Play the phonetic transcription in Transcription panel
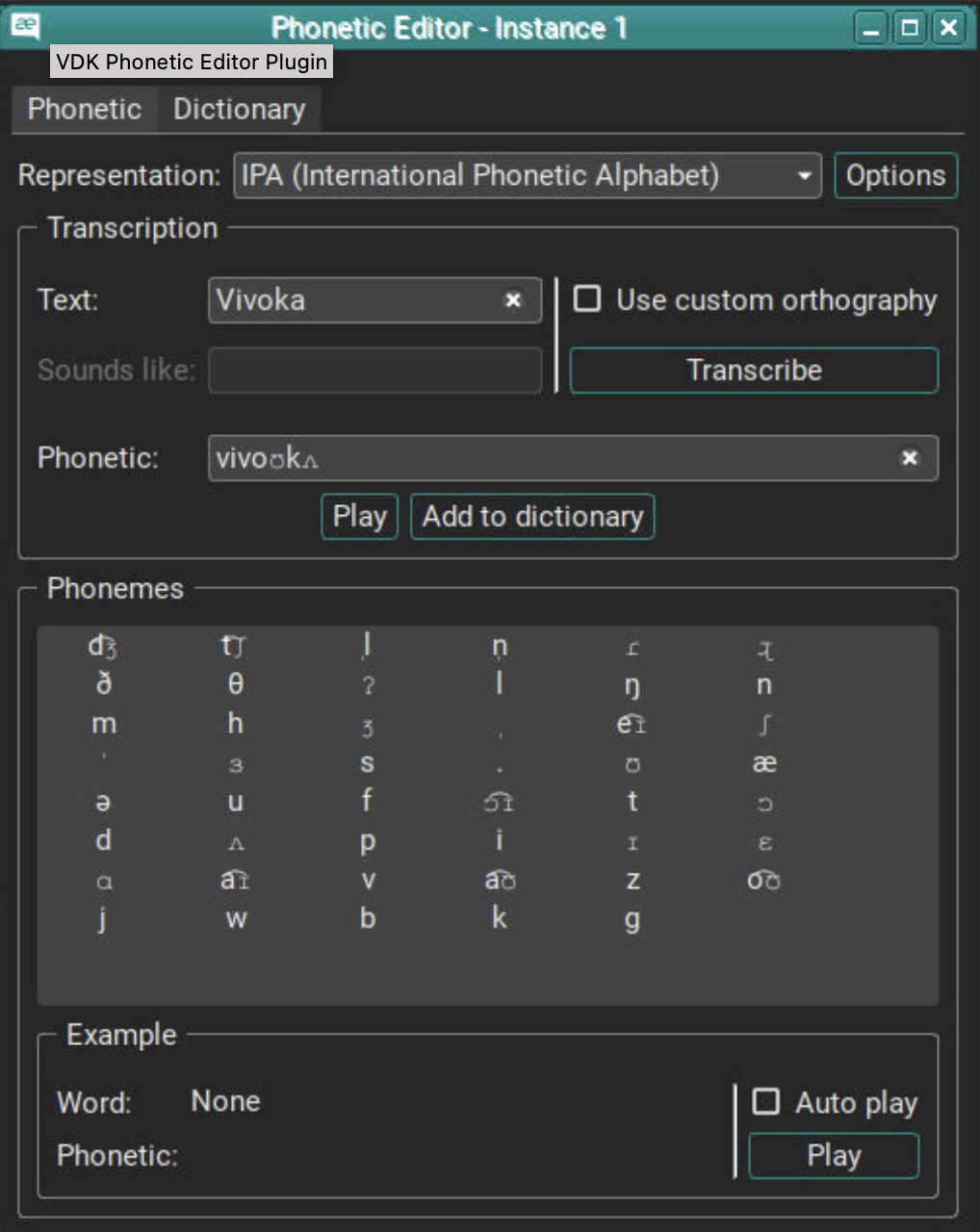The image size is (980, 1232). (x=359, y=517)
